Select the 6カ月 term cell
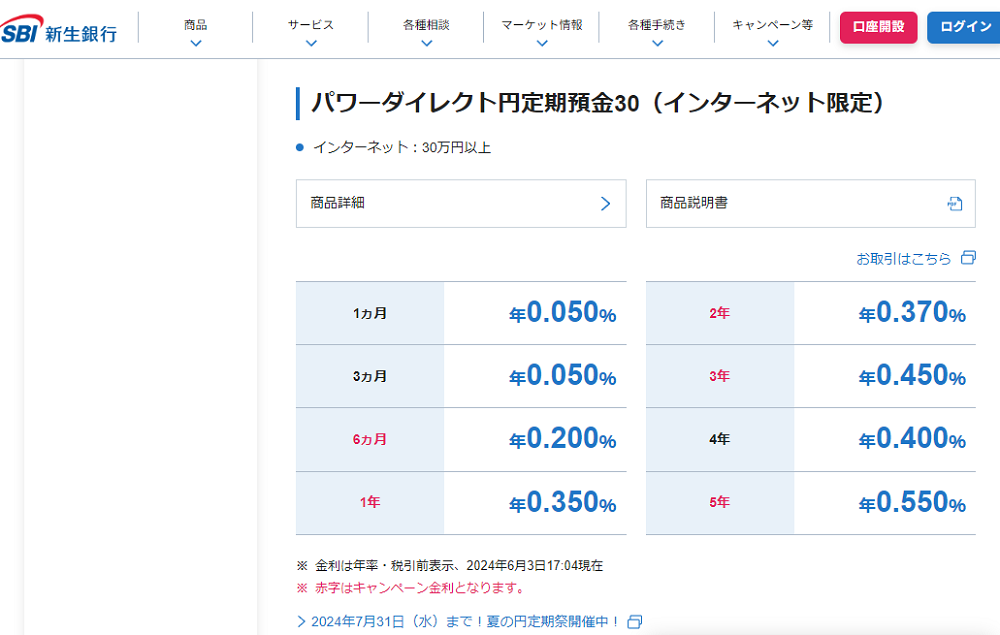 (370, 439)
